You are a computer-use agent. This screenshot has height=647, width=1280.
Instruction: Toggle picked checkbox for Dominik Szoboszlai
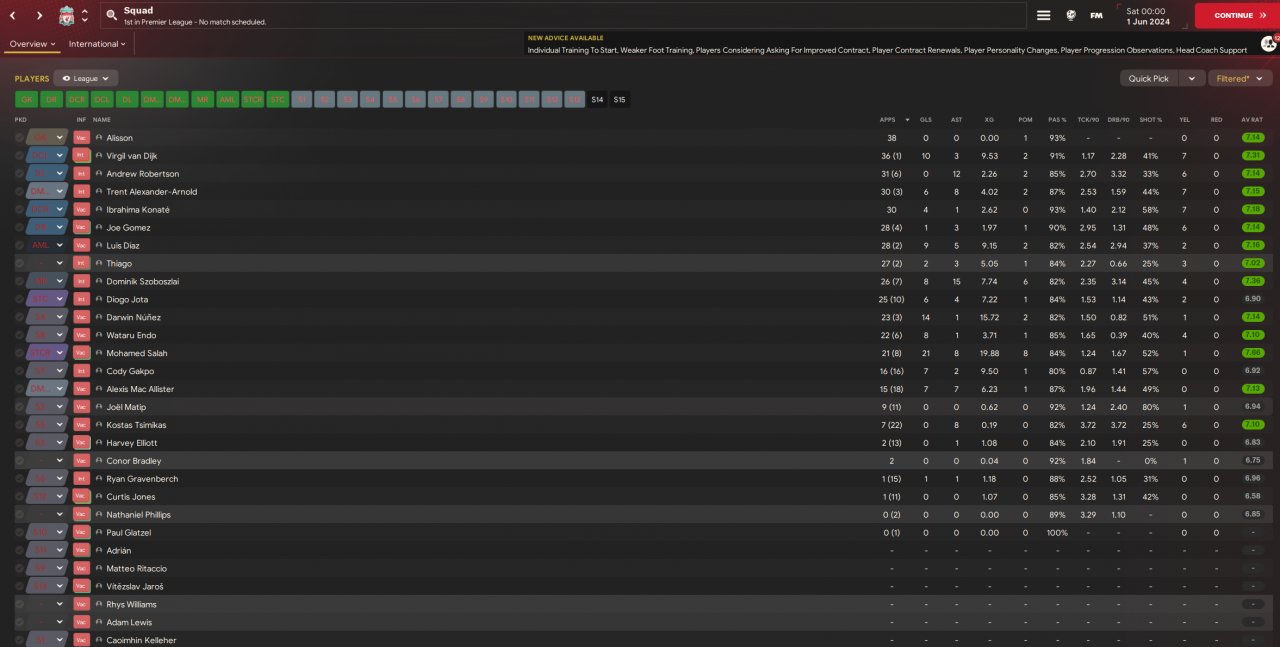[x=19, y=282]
